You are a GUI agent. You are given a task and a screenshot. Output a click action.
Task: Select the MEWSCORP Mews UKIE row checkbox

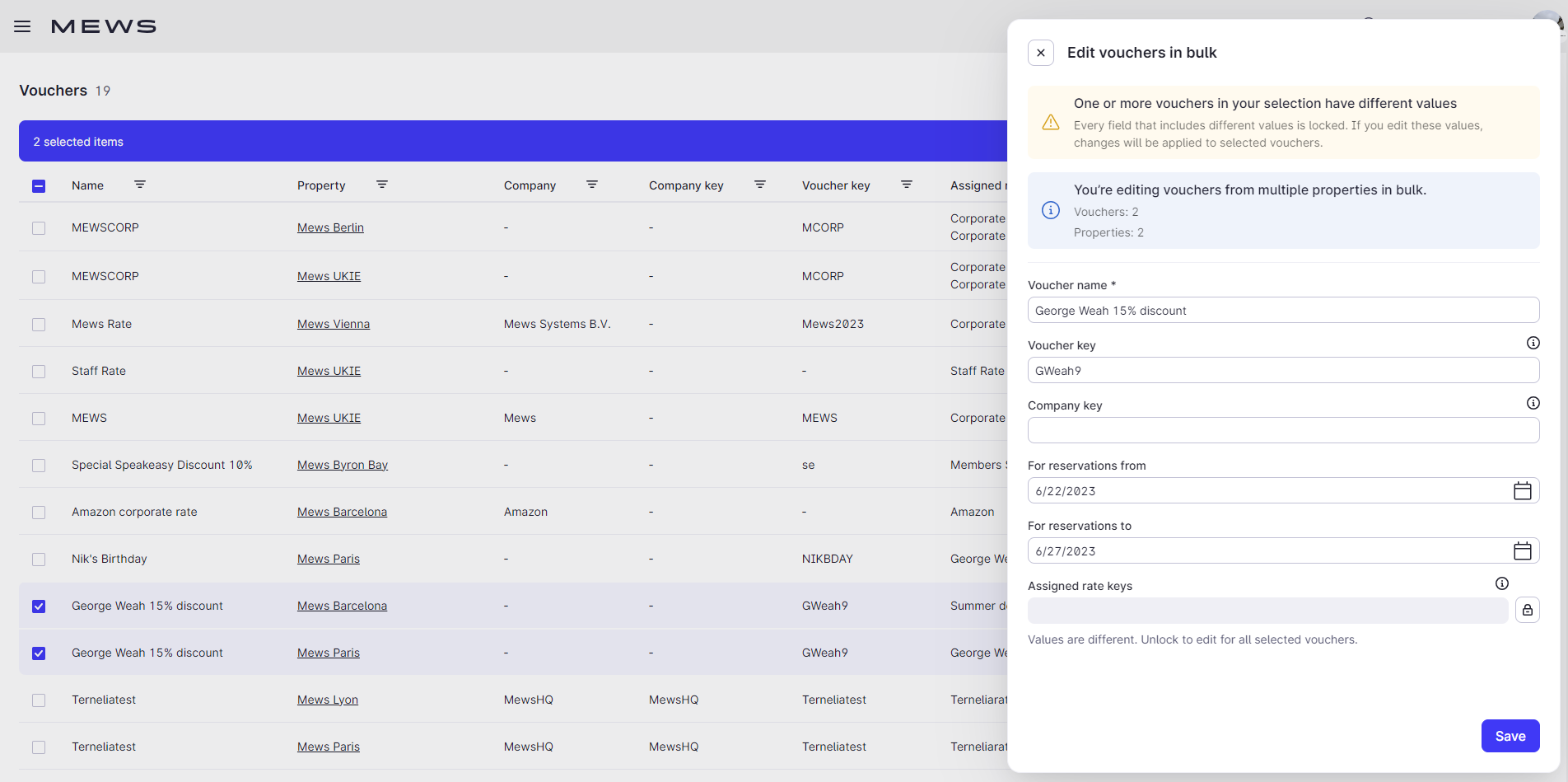coord(39,277)
